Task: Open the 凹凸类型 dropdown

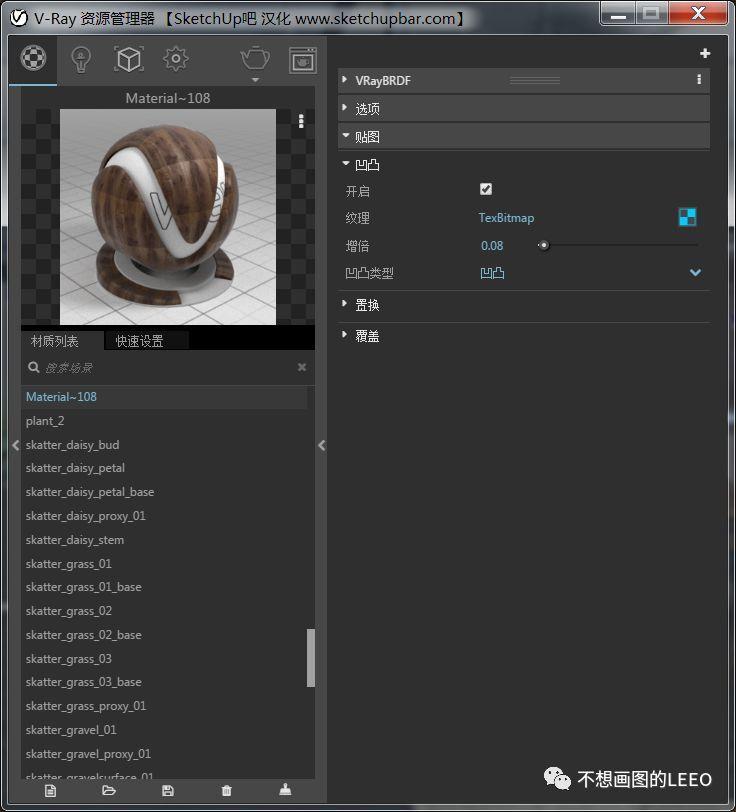Action: coord(695,272)
